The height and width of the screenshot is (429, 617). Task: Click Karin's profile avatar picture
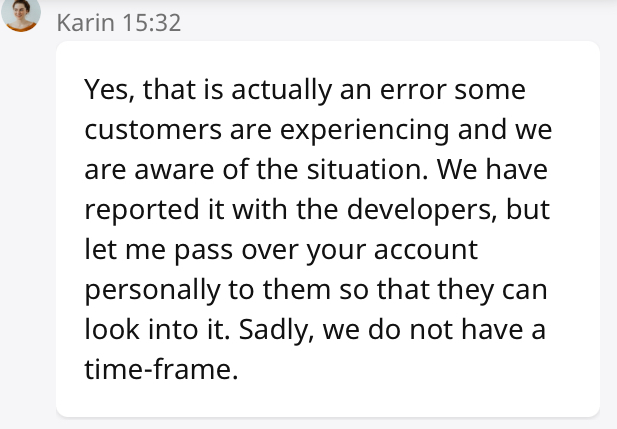pos(22,14)
